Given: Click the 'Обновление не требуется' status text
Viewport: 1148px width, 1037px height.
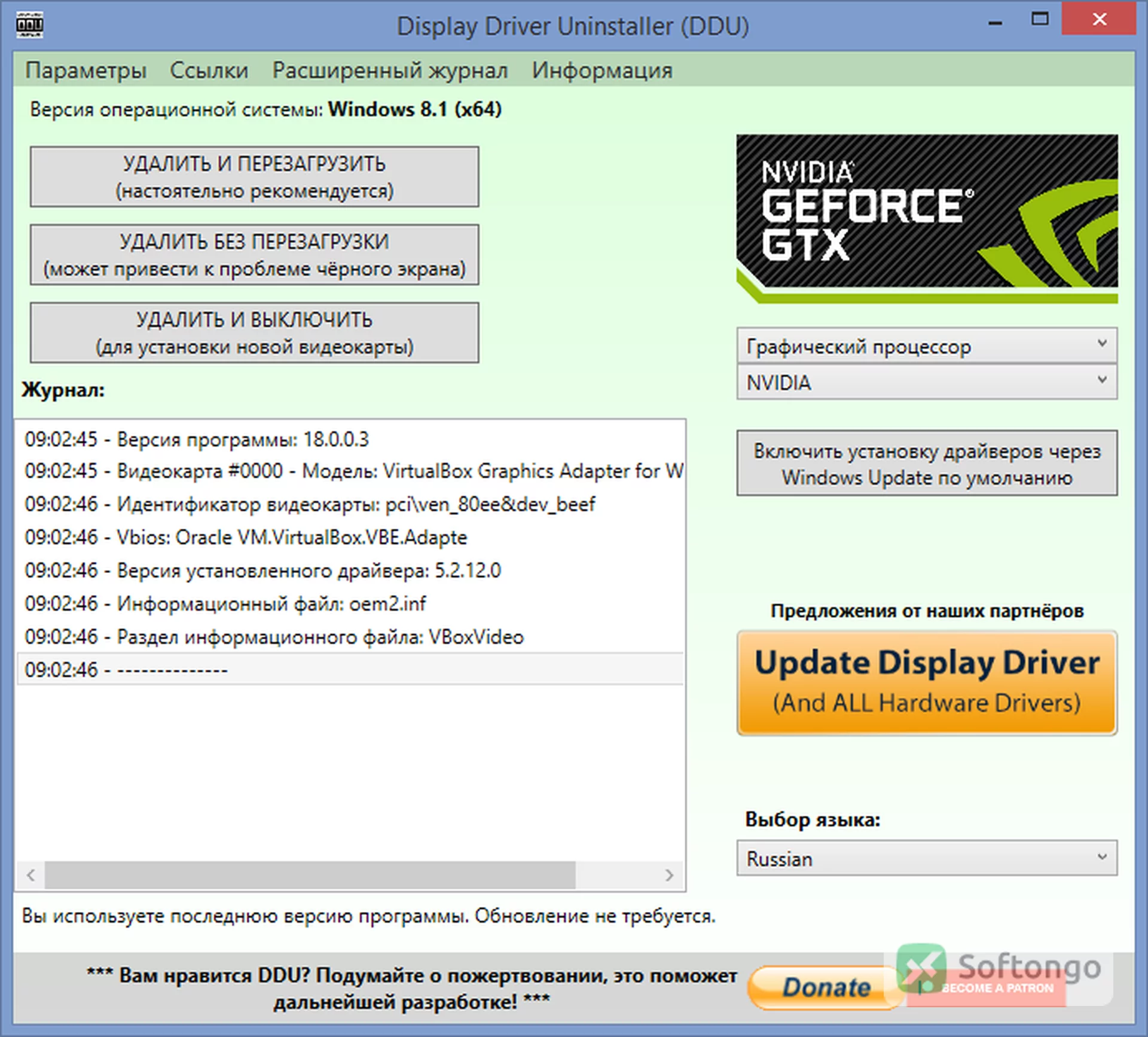Looking at the screenshot, I should click(x=595, y=916).
